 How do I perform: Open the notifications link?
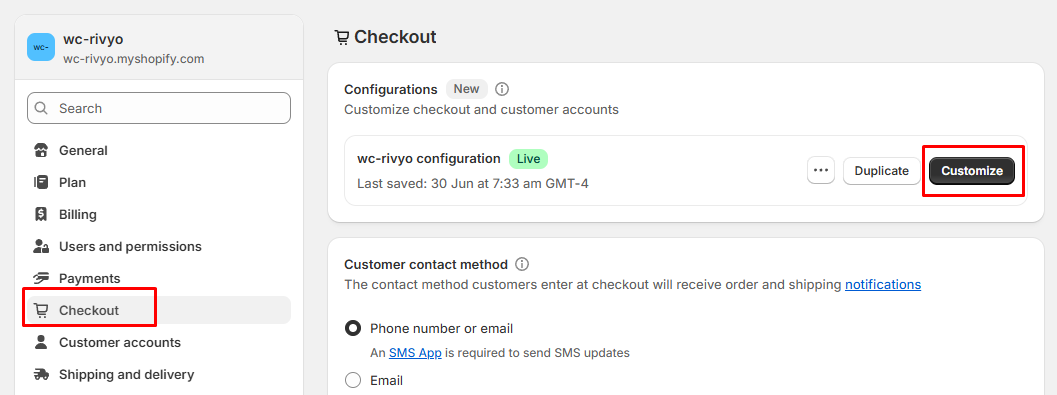click(x=883, y=284)
